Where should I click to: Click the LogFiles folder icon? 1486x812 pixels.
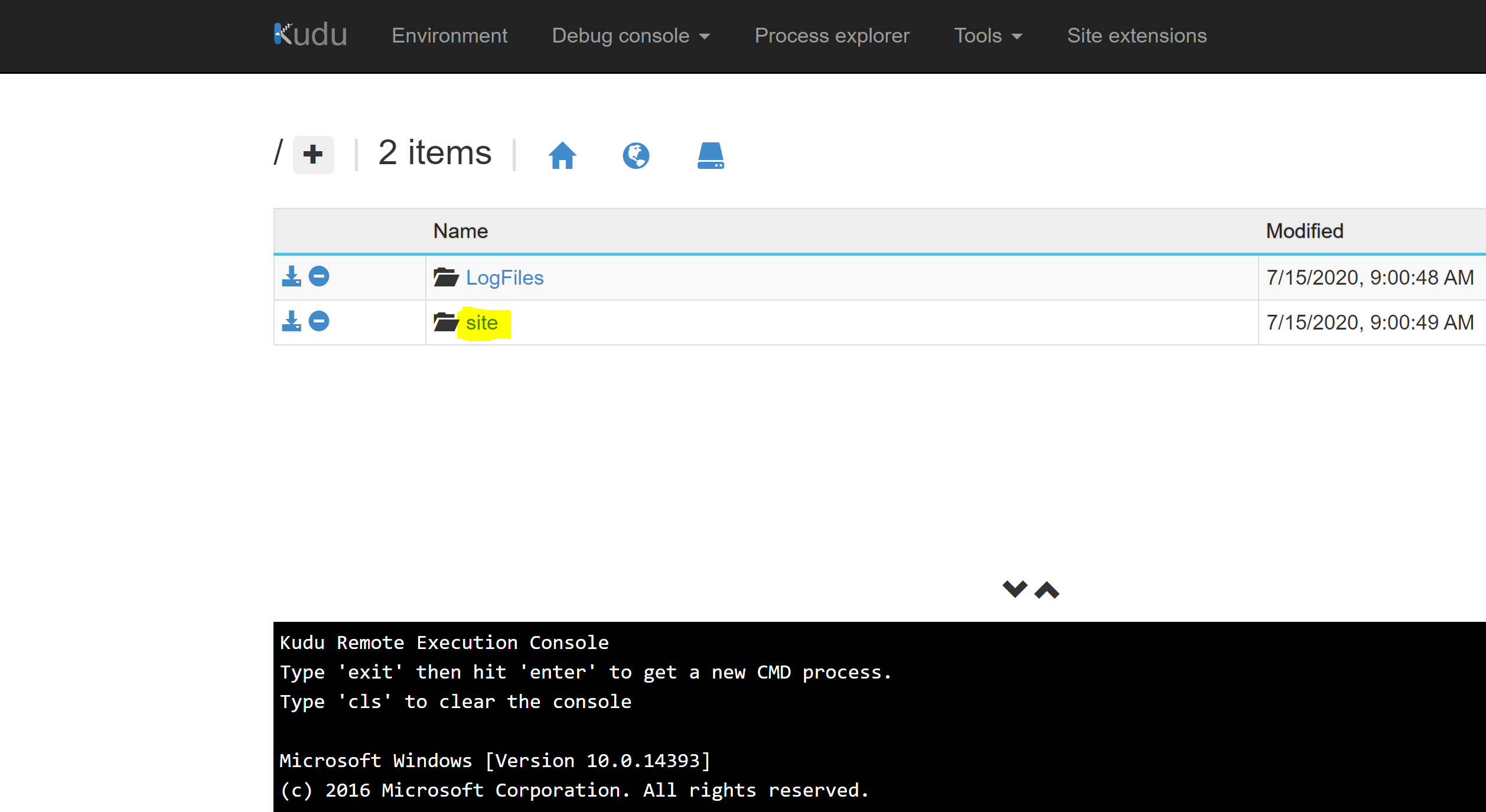pos(446,277)
